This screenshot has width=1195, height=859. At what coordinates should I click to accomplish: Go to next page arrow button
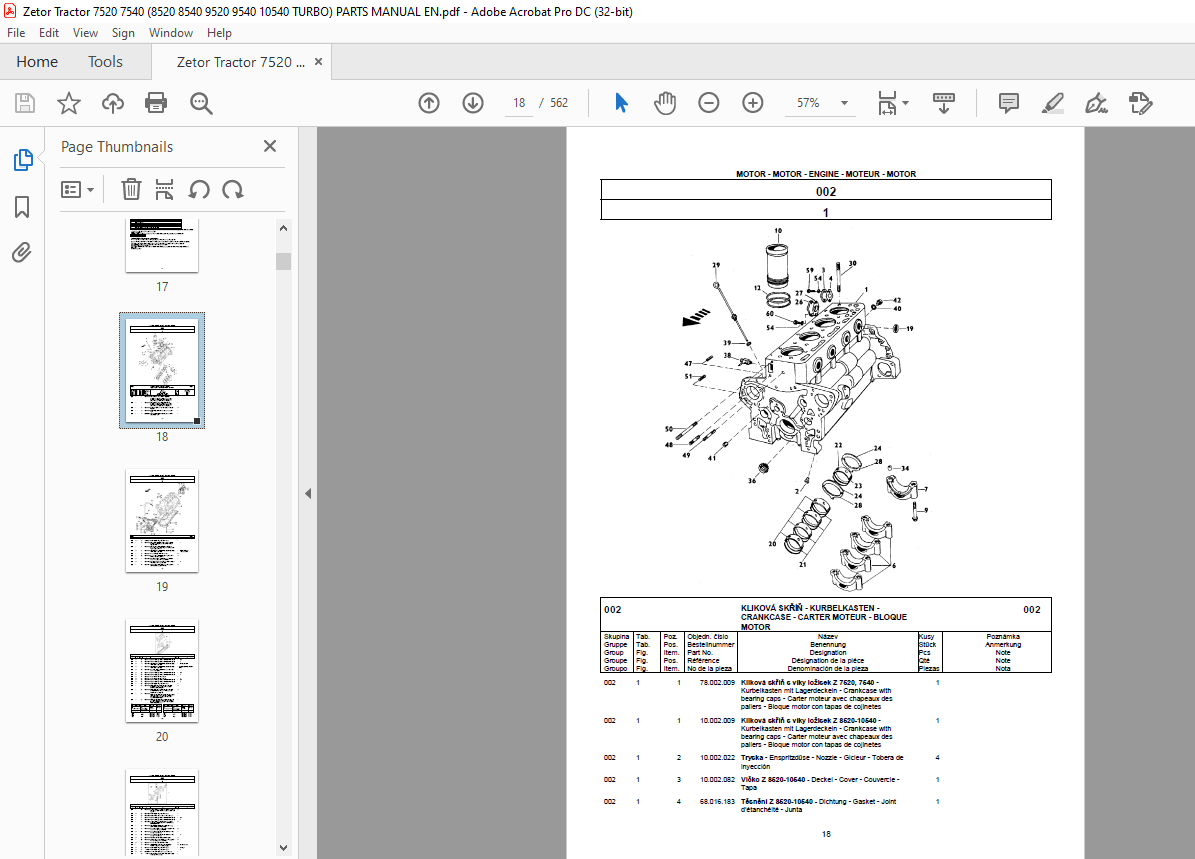[473, 103]
